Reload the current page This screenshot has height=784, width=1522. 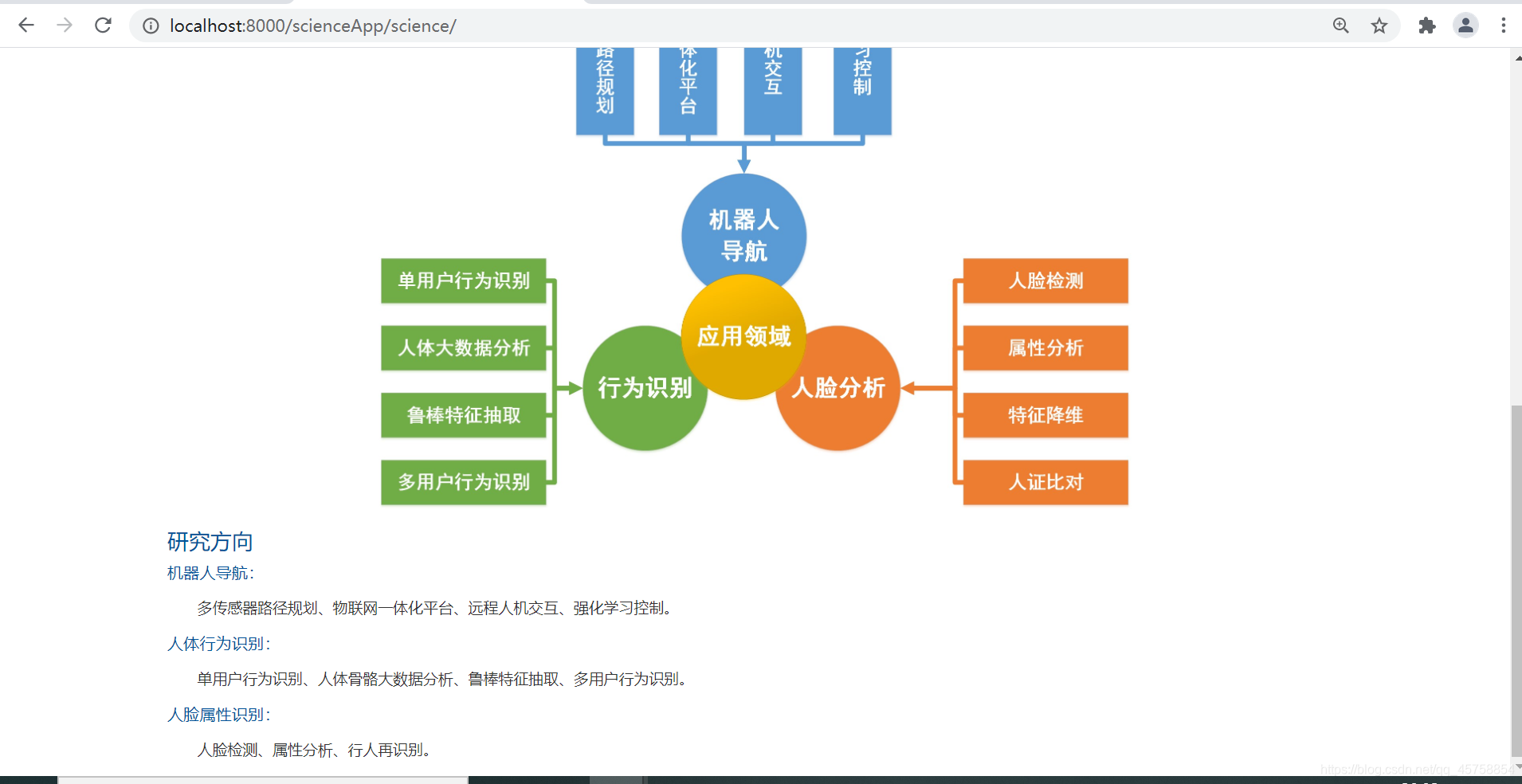click(103, 25)
